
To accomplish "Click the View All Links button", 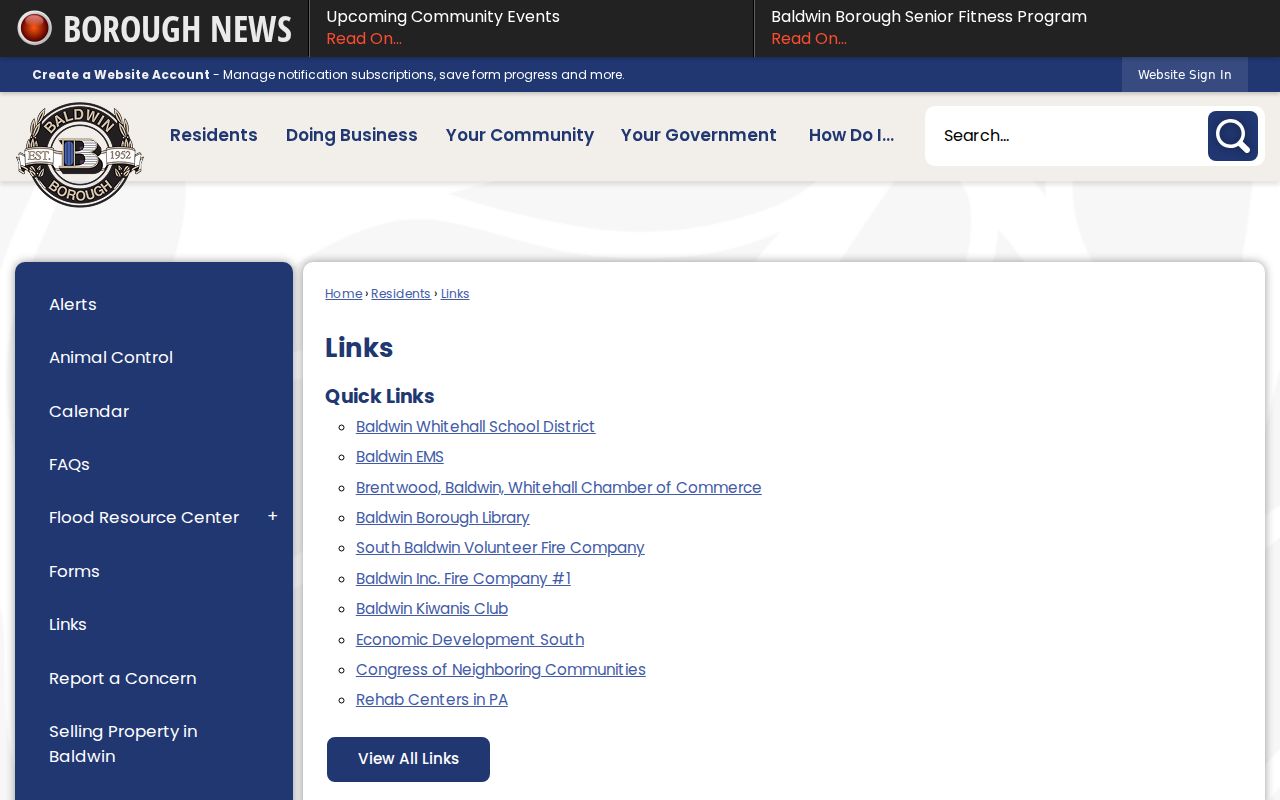I will [408, 759].
